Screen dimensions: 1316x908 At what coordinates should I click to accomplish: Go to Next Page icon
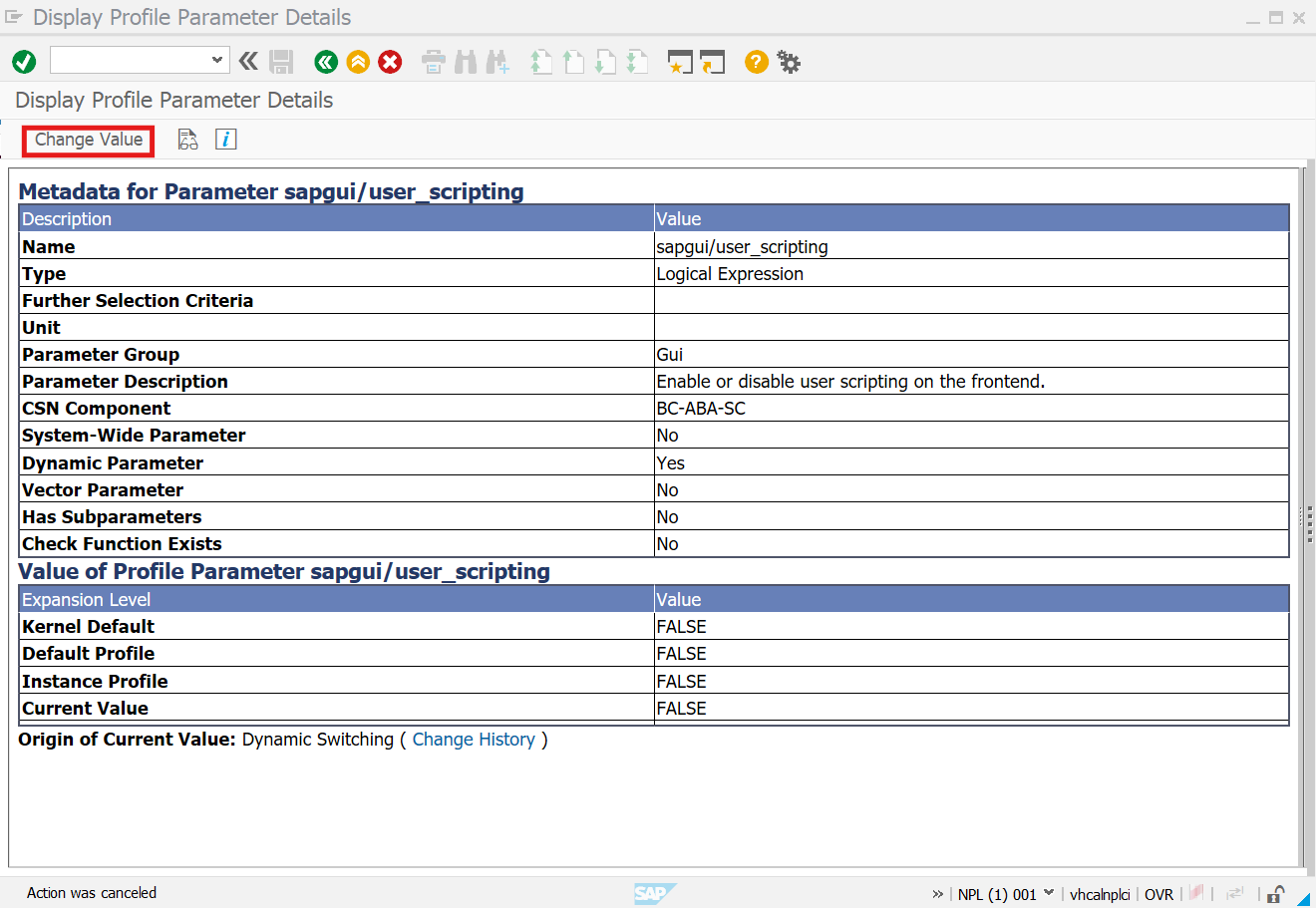point(605,62)
